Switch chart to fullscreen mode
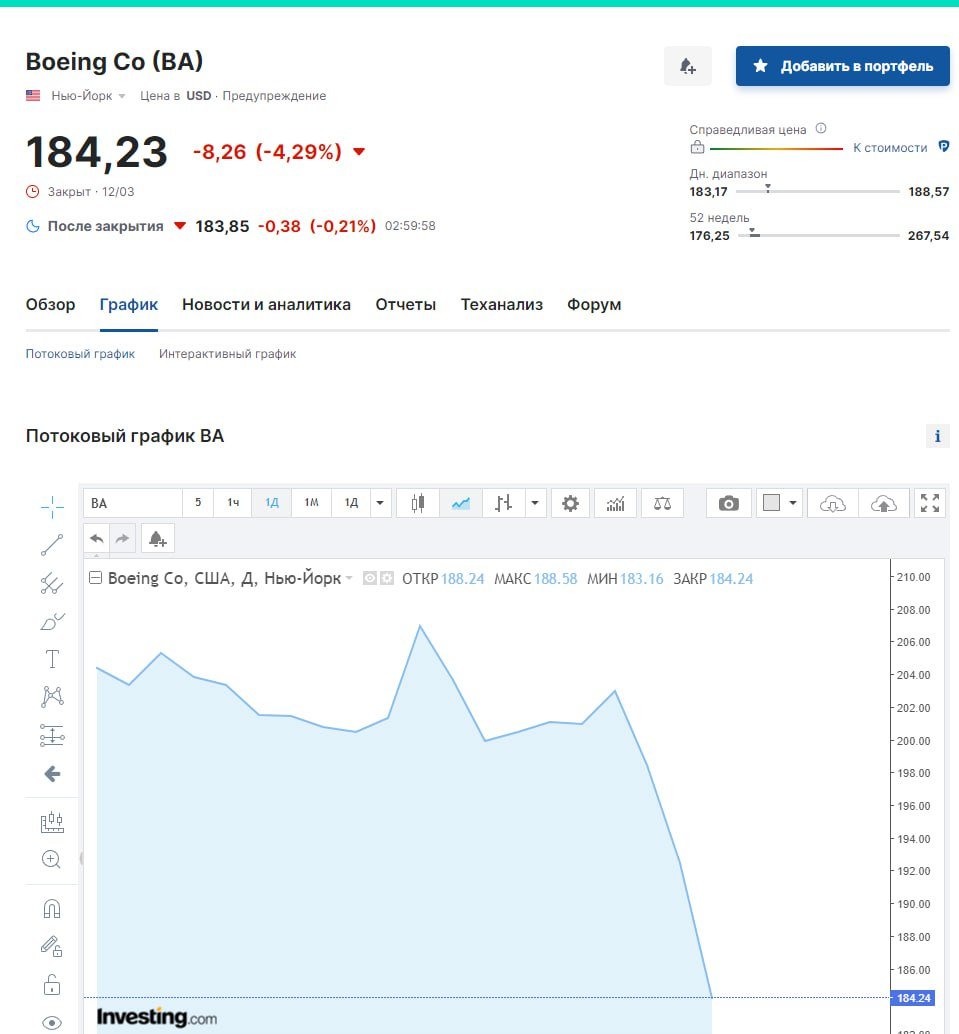Image resolution: width=959 pixels, height=1034 pixels. click(x=930, y=503)
